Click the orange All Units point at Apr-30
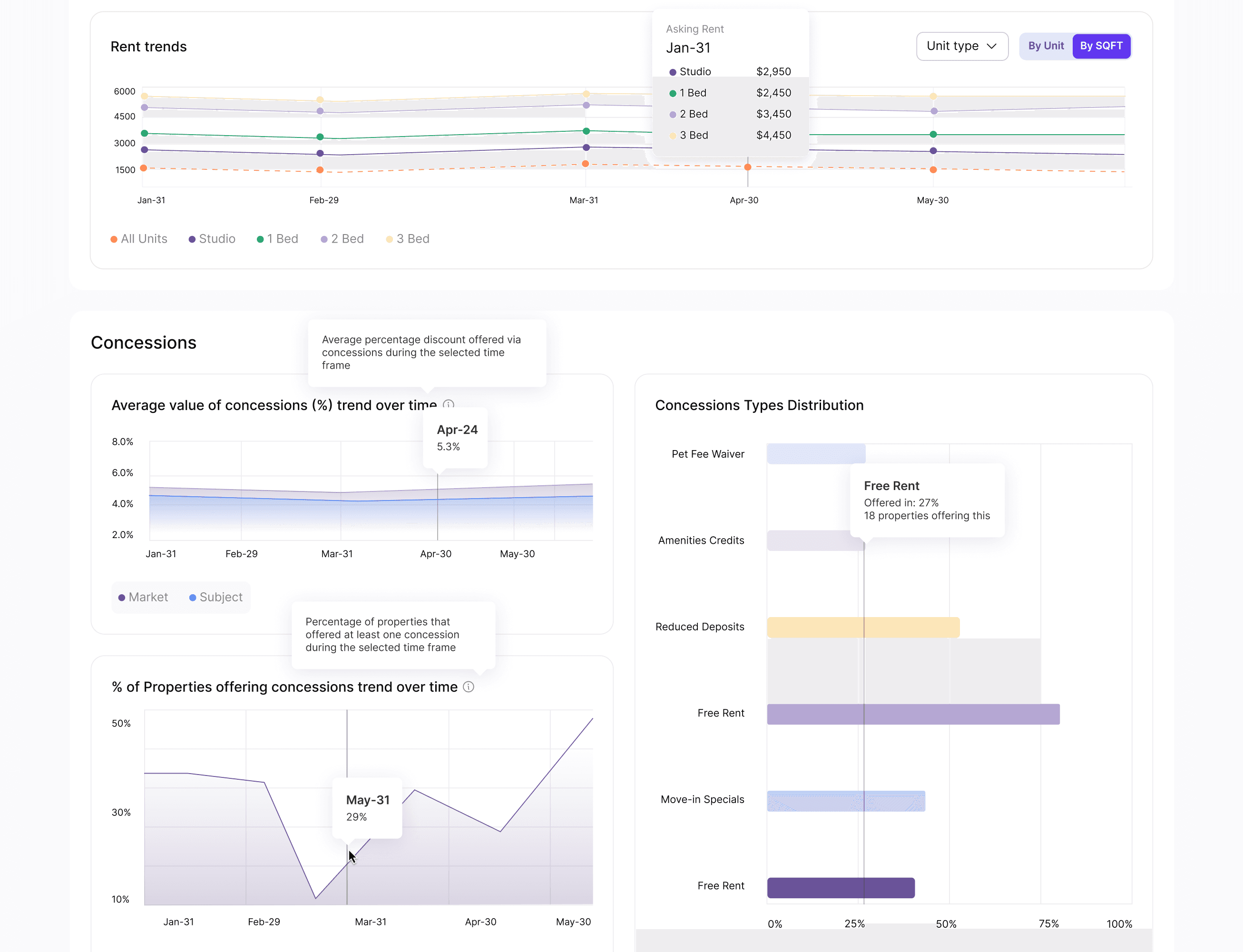This screenshot has width=1243, height=952. point(748,167)
